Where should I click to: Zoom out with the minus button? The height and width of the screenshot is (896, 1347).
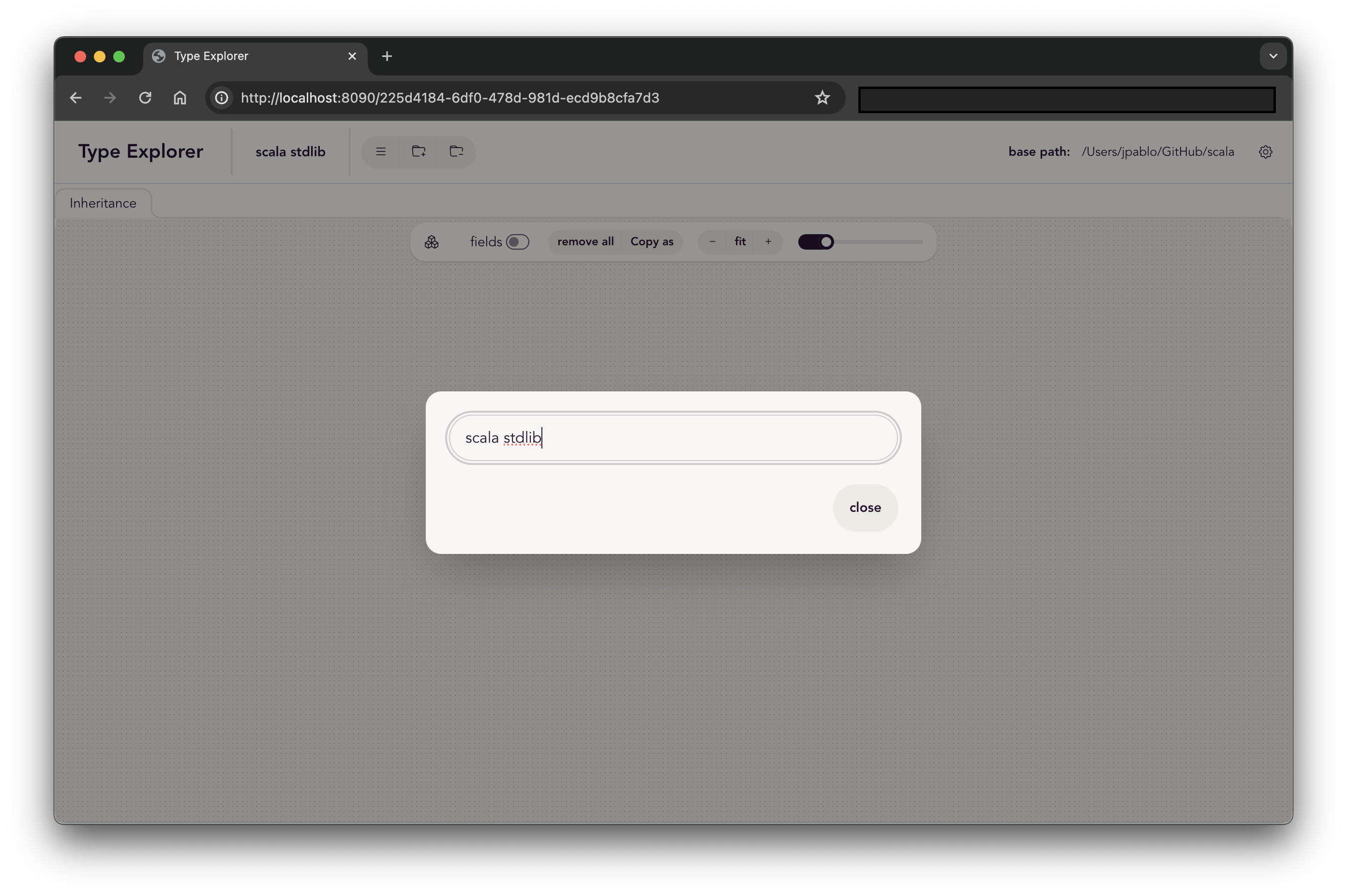point(712,242)
